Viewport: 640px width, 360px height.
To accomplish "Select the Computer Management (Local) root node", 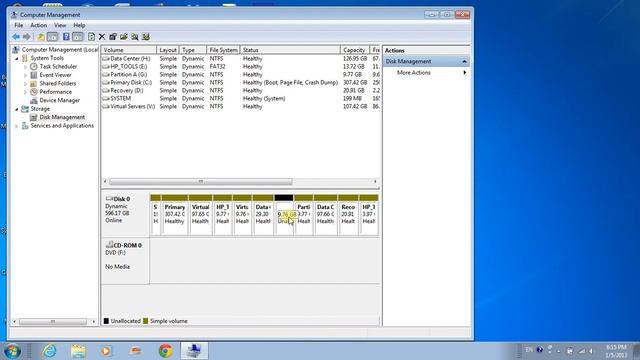I will [x=56, y=49].
